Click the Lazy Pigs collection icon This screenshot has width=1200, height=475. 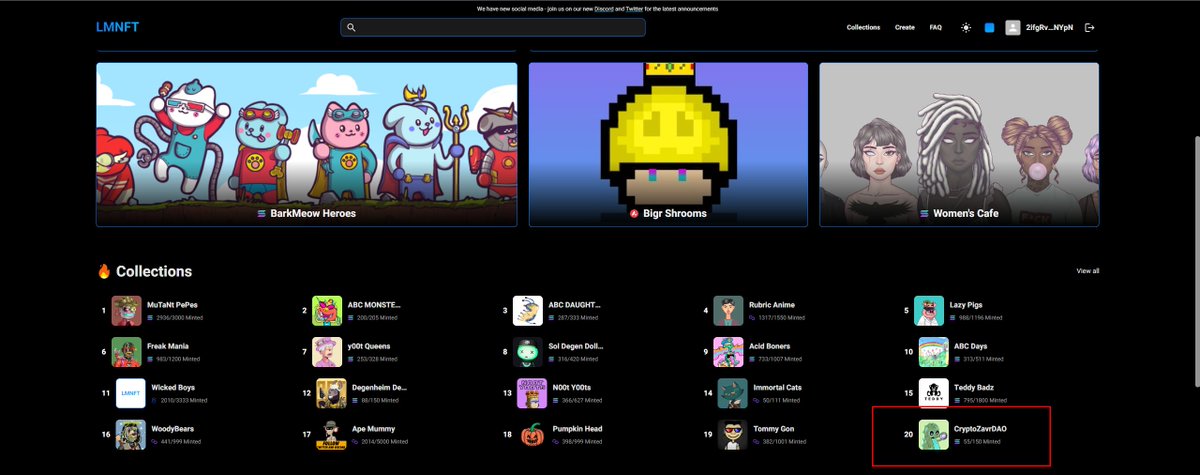click(x=930, y=311)
